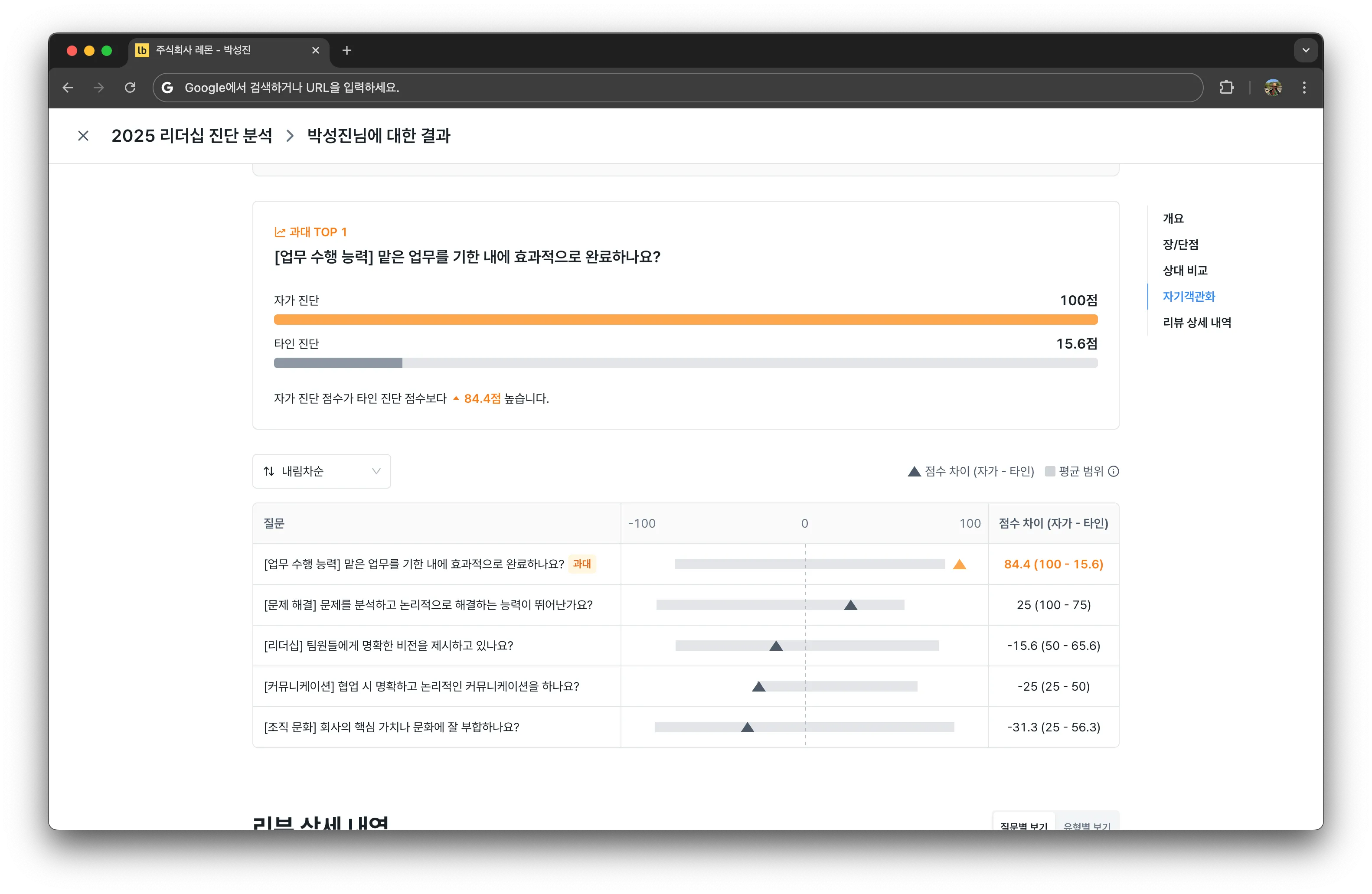Click the 100점 self-assessment score

click(x=1078, y=300)
